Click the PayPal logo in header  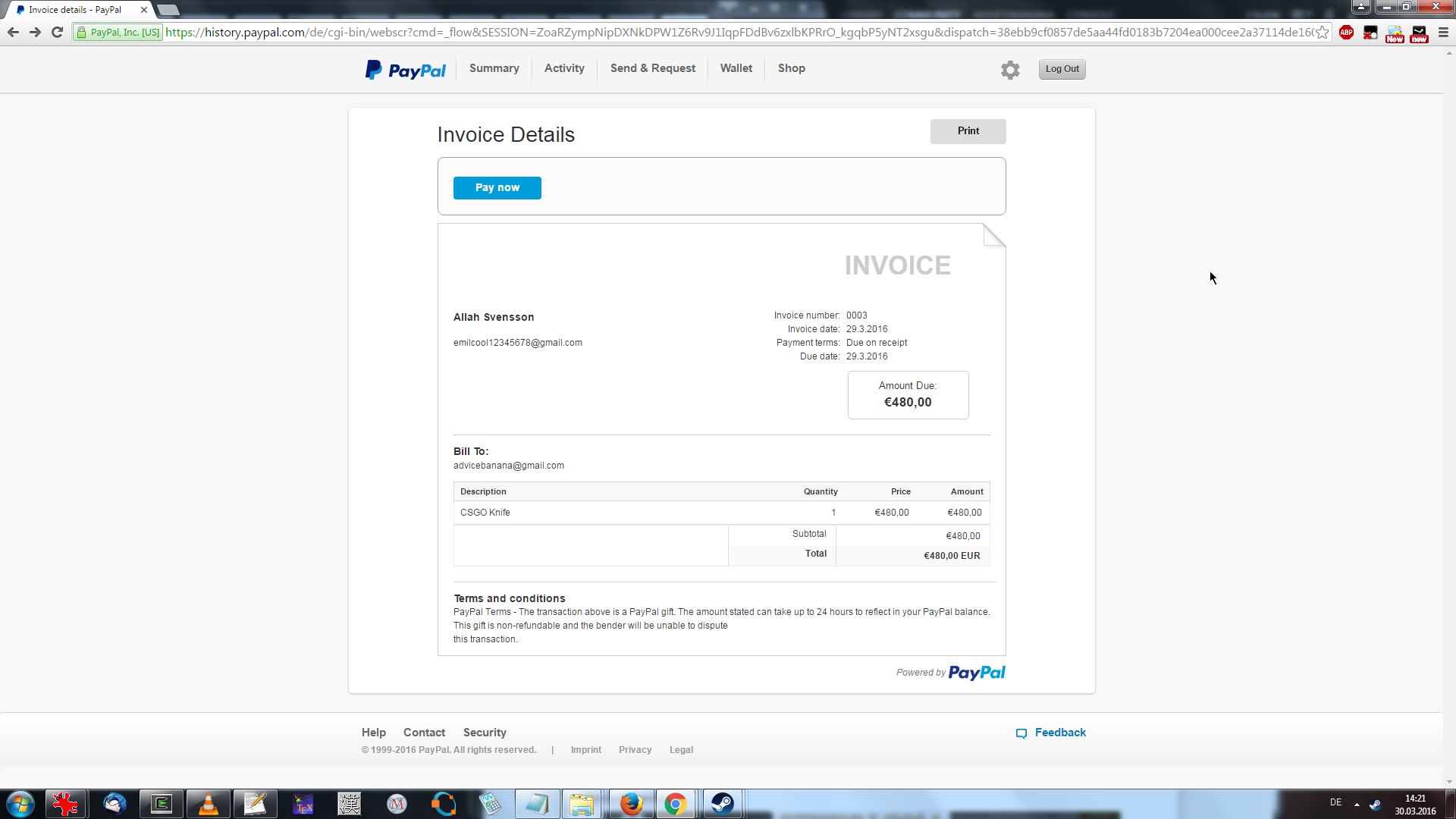[x=406, y=70]
